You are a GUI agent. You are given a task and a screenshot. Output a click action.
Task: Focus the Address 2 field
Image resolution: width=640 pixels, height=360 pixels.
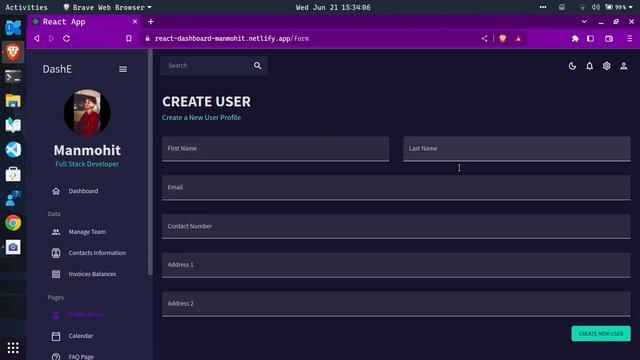pyautogui.click(x=396, y=304)
